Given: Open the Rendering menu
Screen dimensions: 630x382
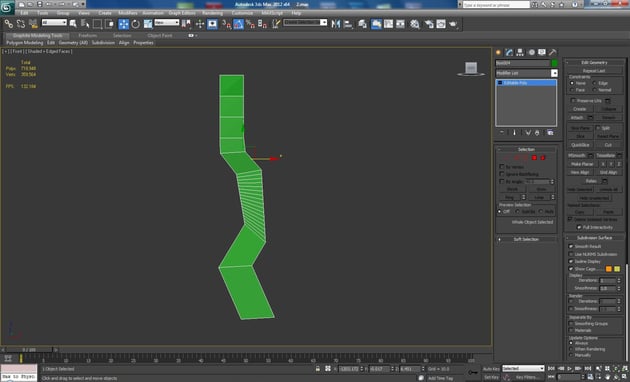Looking at the screenshot, I should pos(213,13).
